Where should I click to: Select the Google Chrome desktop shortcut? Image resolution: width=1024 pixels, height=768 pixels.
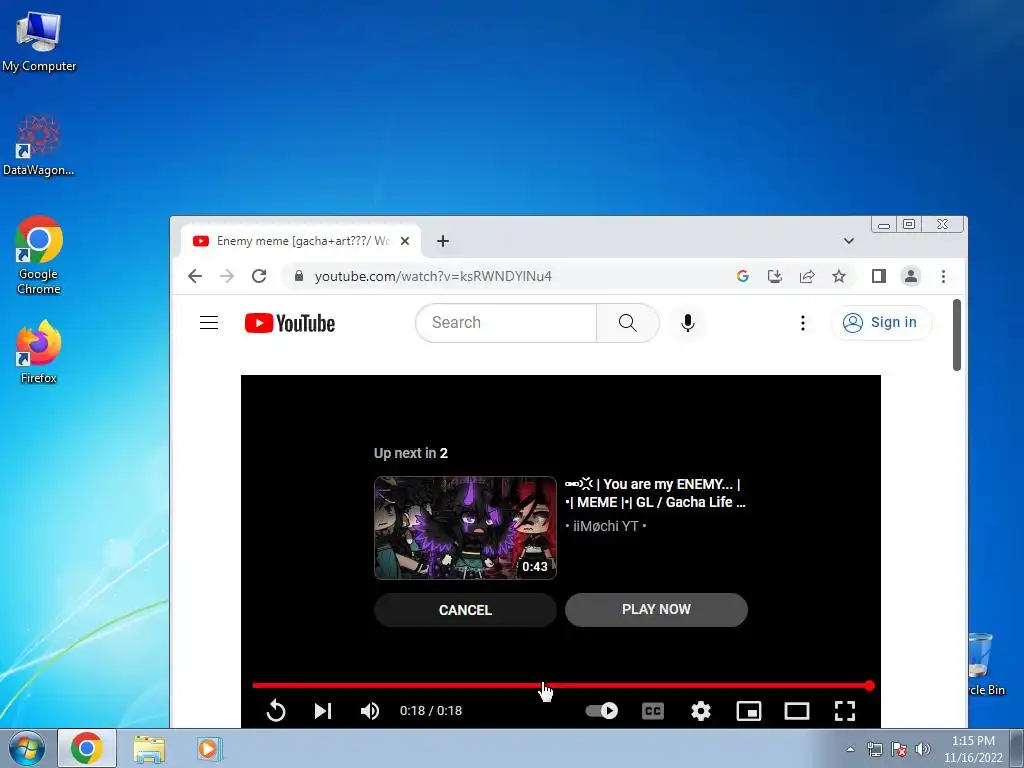click(x=39, y=255)
